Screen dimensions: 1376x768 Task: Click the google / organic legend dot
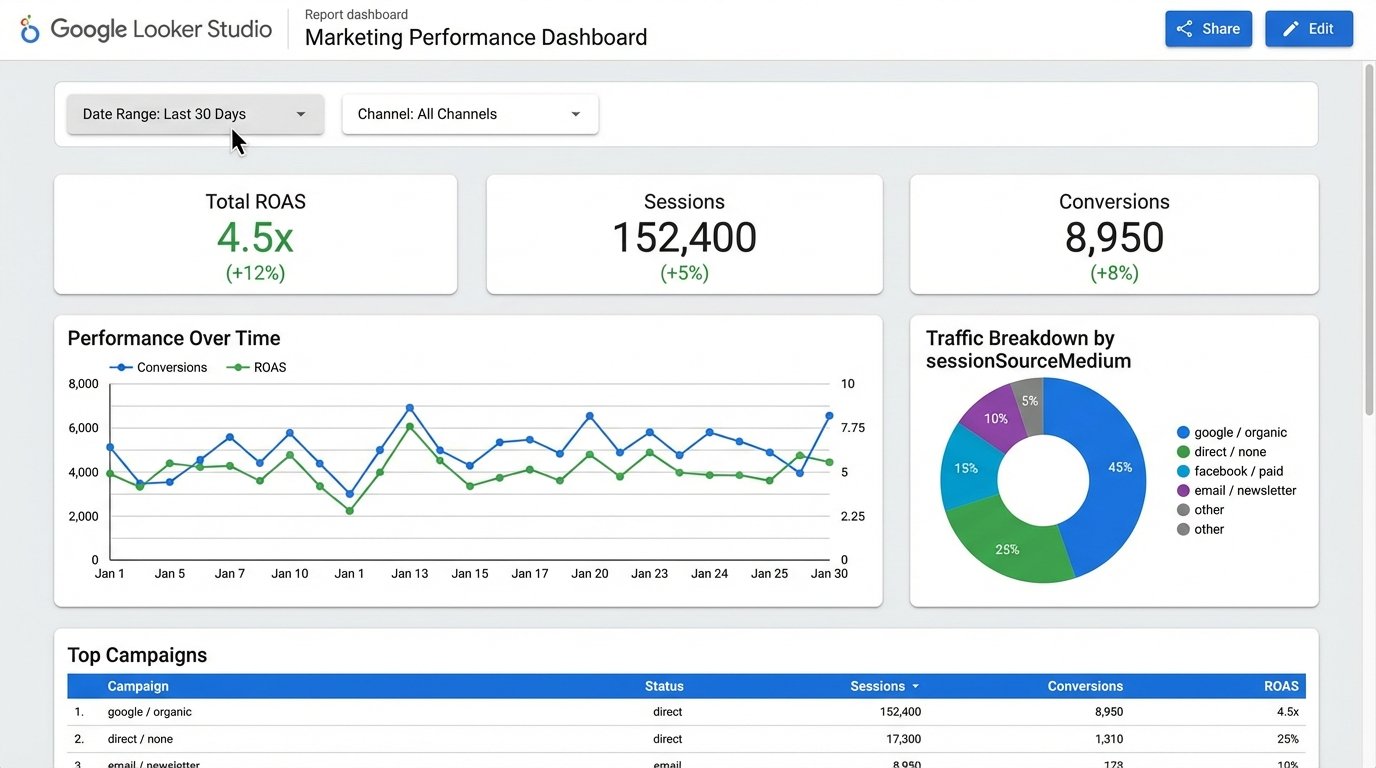click(x=1183, y=432)
